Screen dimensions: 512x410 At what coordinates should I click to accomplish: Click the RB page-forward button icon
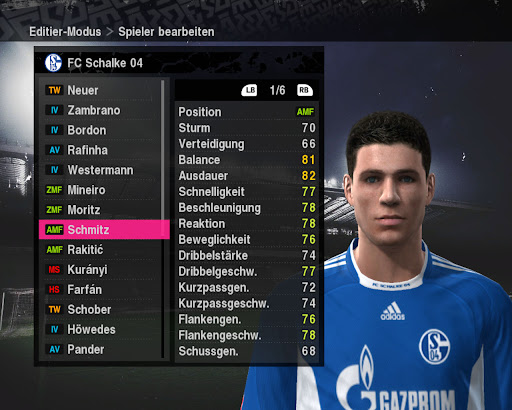click(x=304, y=90)
